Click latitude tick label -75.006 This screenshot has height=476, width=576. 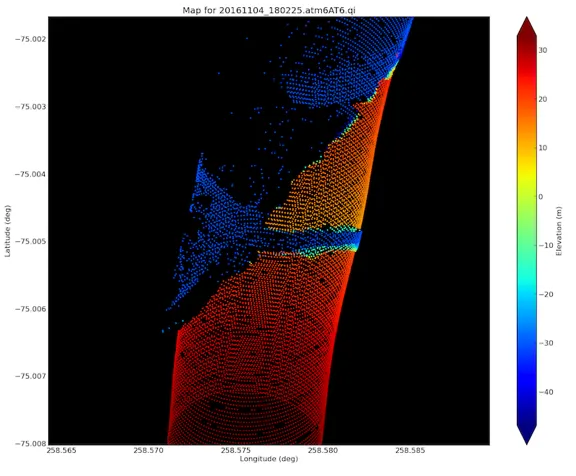(x=31, y=309)
